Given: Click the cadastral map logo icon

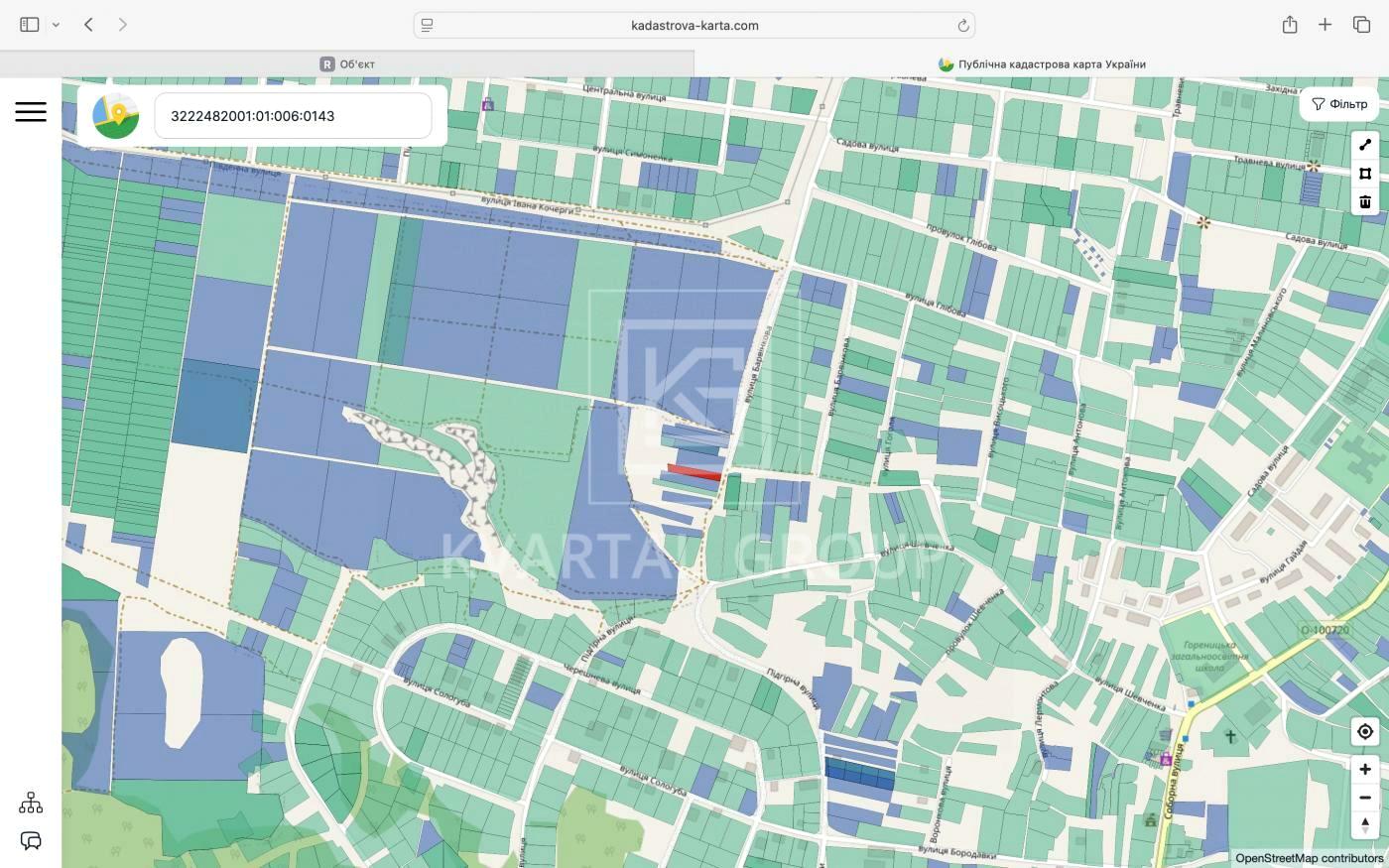Looking at the screenshot, I should coord(116,116).
